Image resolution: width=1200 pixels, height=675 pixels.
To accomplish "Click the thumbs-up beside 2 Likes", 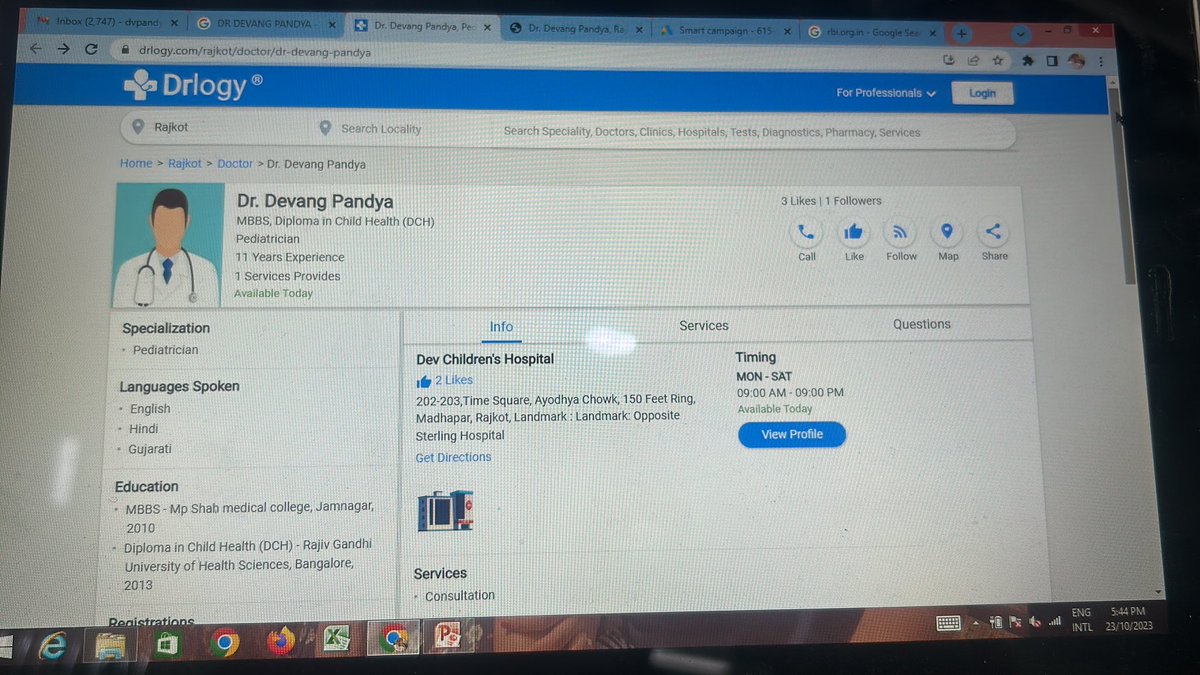I will (x=424, y=380).
